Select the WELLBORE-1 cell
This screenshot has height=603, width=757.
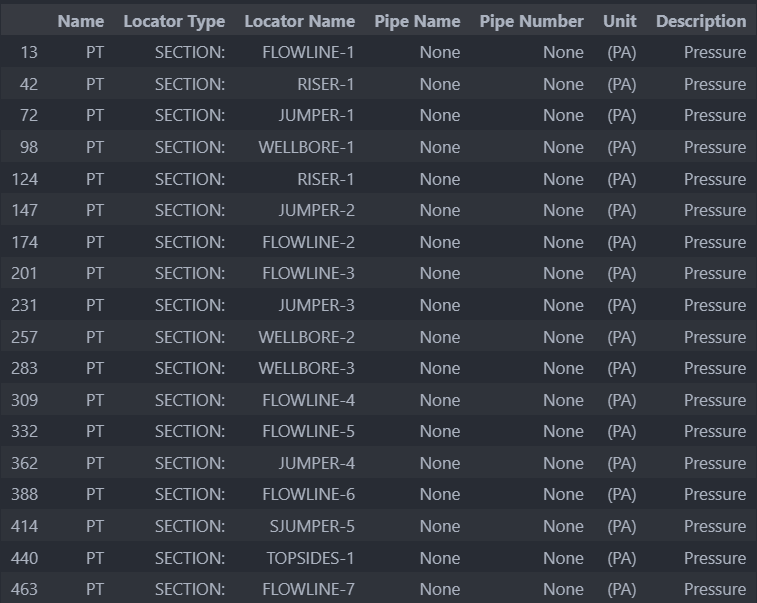307,147
